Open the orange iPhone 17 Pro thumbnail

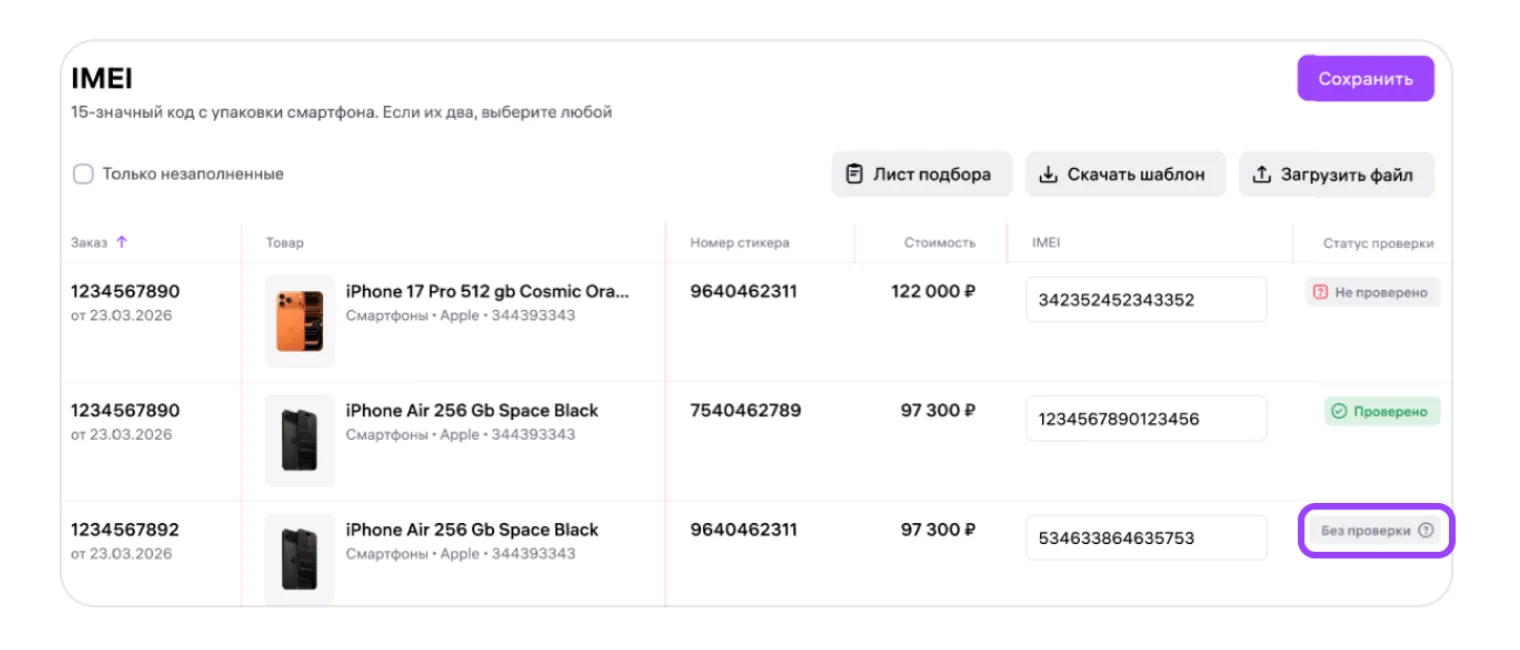click(x=300, y=320)
